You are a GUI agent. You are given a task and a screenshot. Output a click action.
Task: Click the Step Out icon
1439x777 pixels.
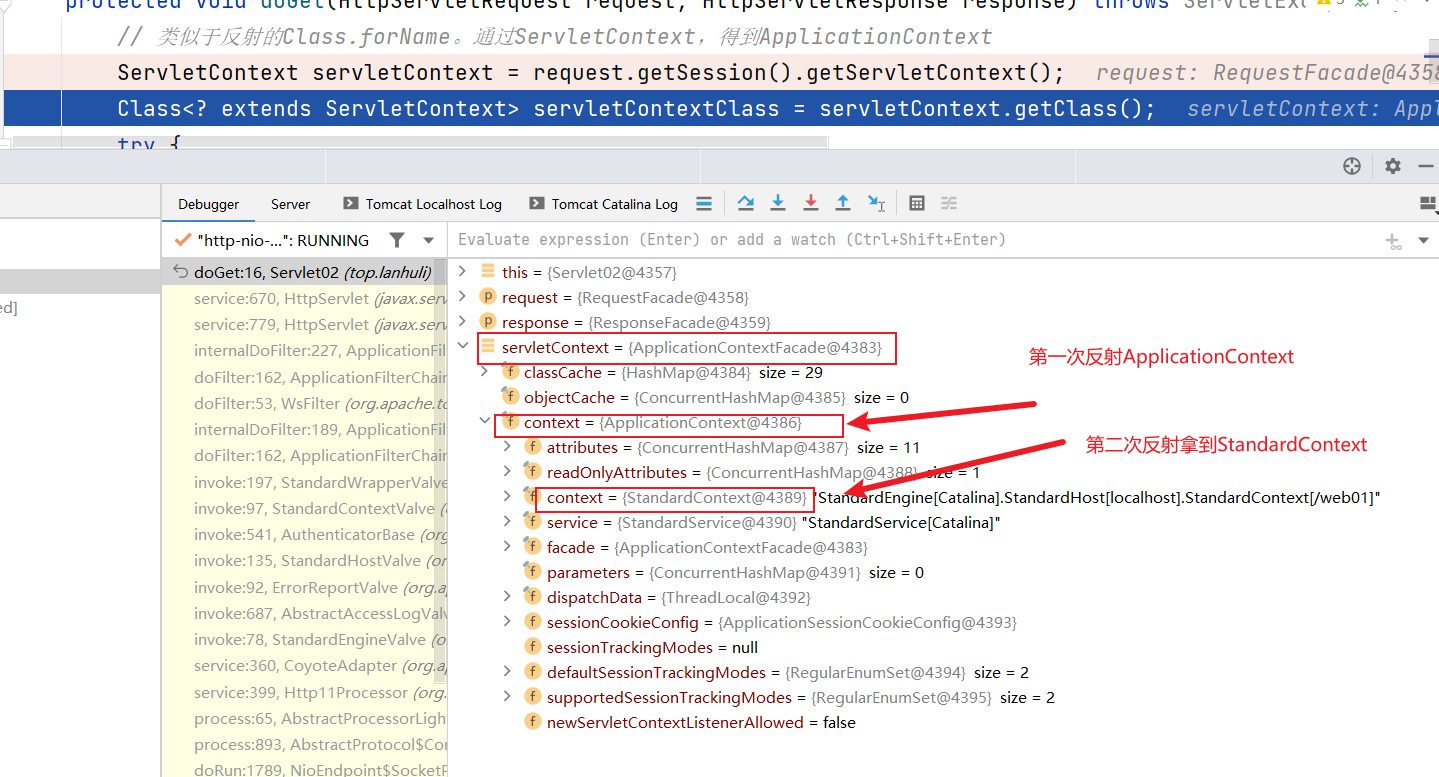pos(843,203)
